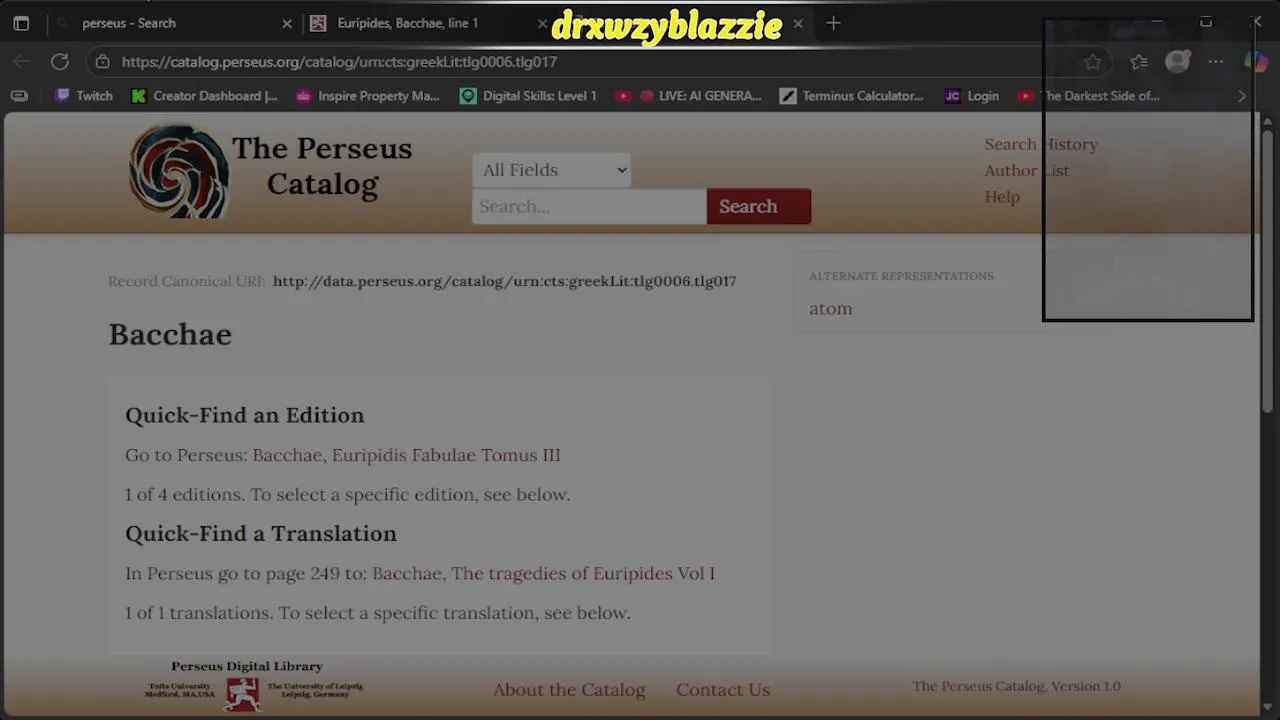Open the Help link

click(x=1002, y=197)
